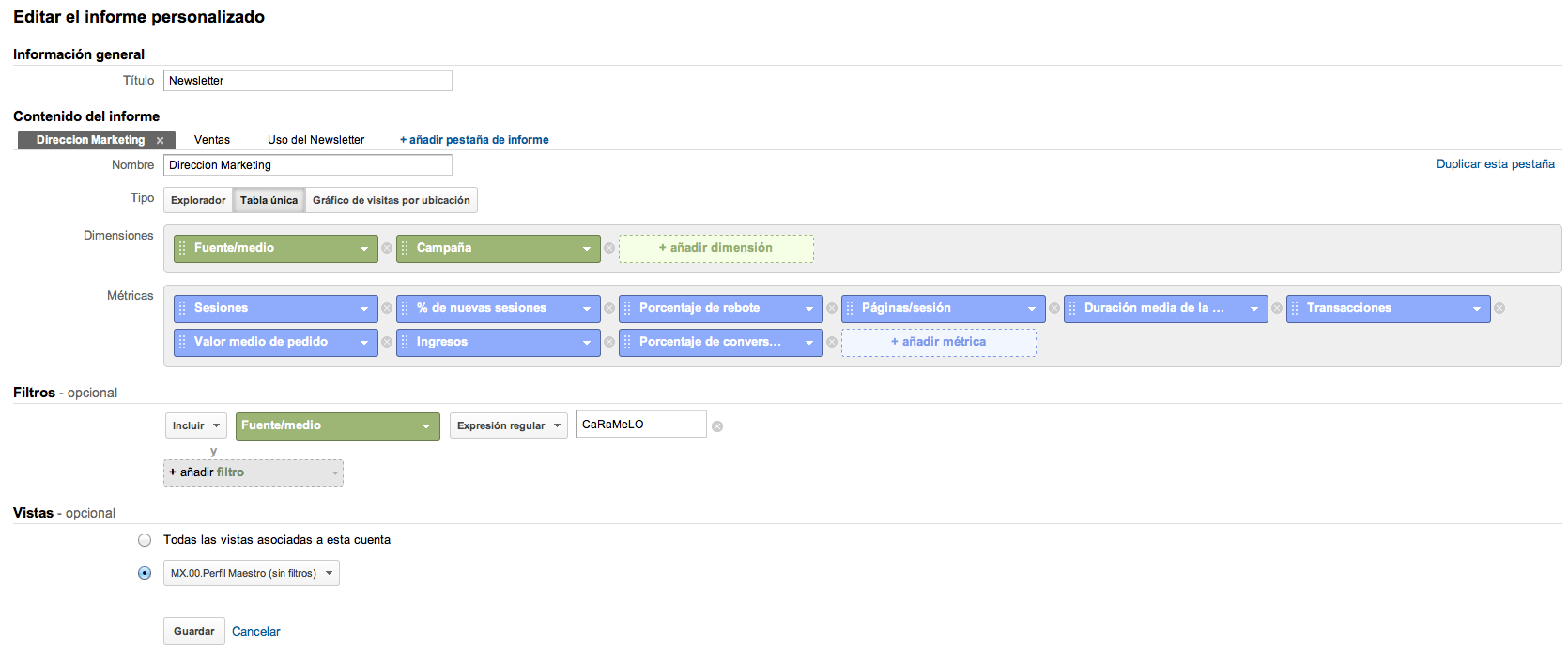
Task: Open the Incluir filter dropdown
Action: (x=195, y=425)
